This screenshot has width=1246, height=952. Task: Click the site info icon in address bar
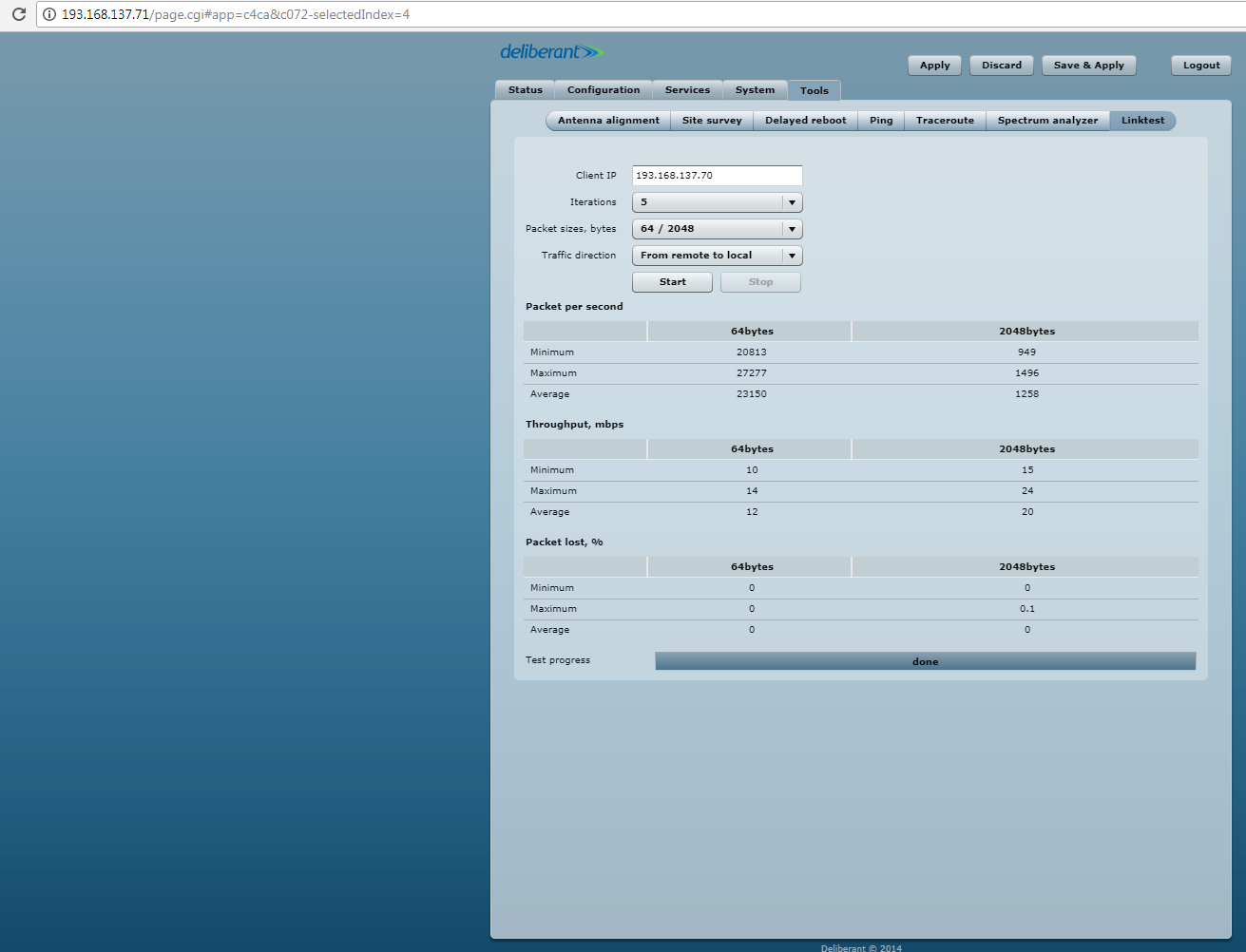[x=49, y=14]
